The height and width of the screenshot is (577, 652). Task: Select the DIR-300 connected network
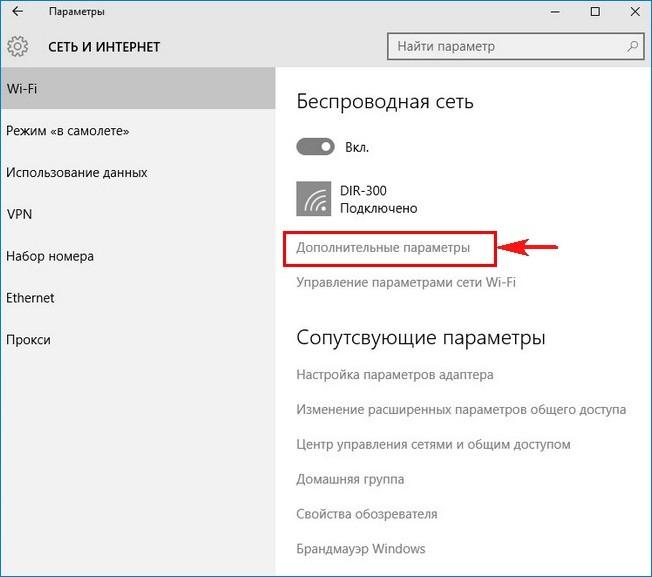click(357, 199)
